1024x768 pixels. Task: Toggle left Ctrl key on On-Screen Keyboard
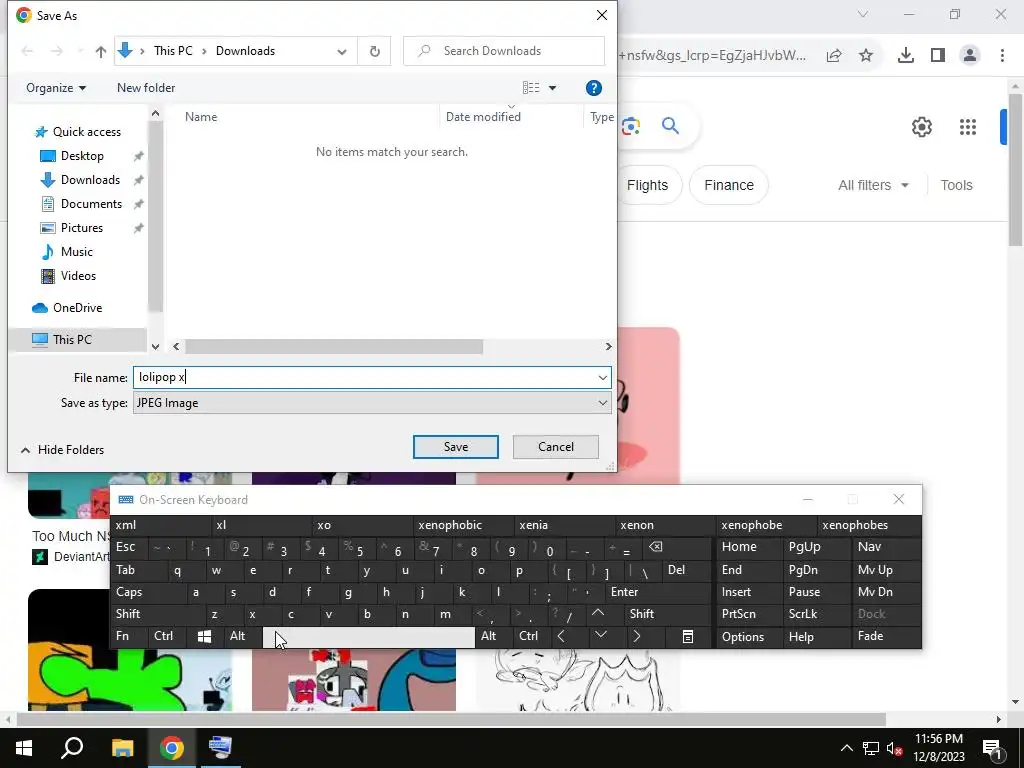pyautogui.click(x=163, y=636)
